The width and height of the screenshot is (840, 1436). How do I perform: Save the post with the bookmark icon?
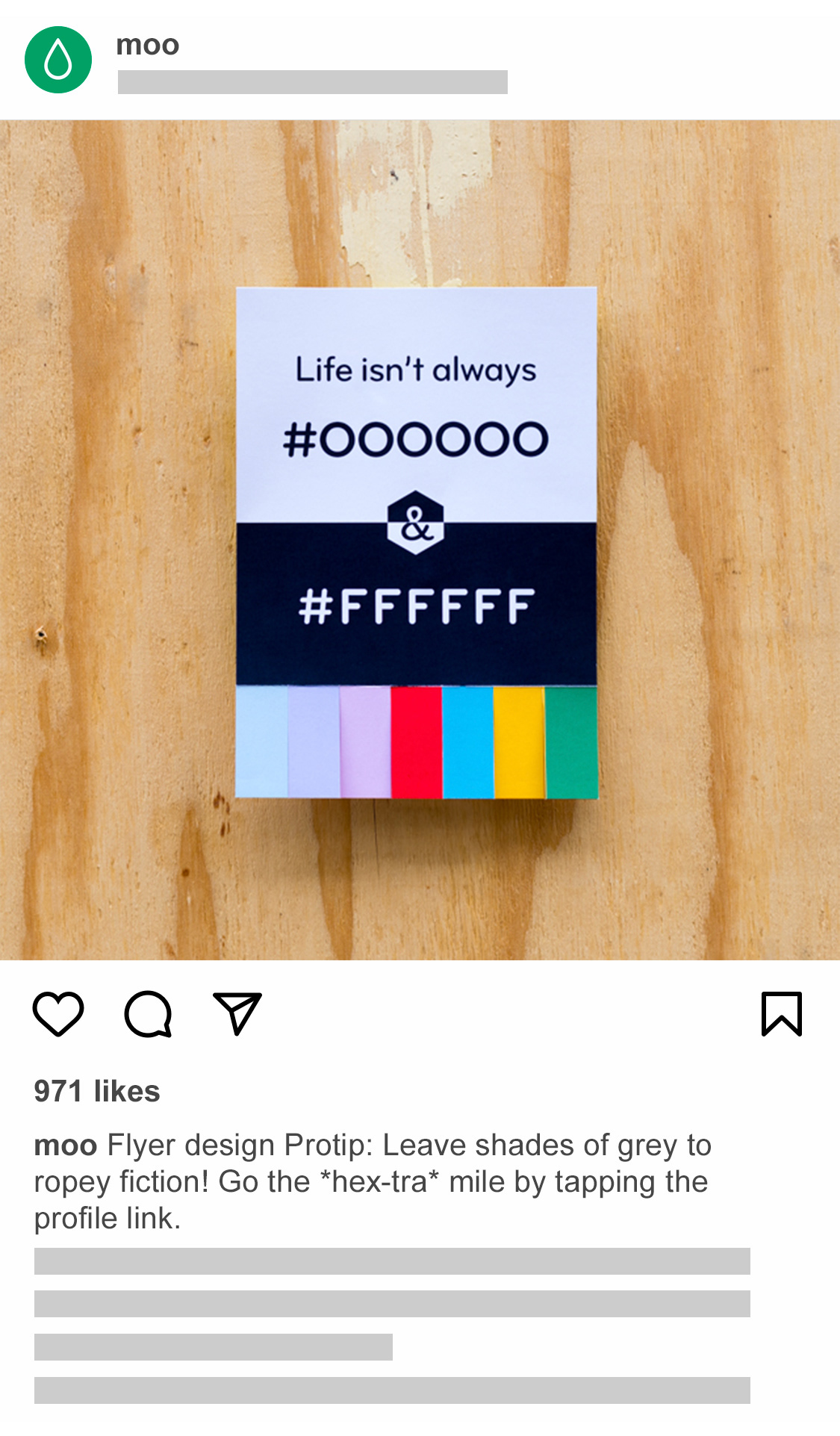781,1013
